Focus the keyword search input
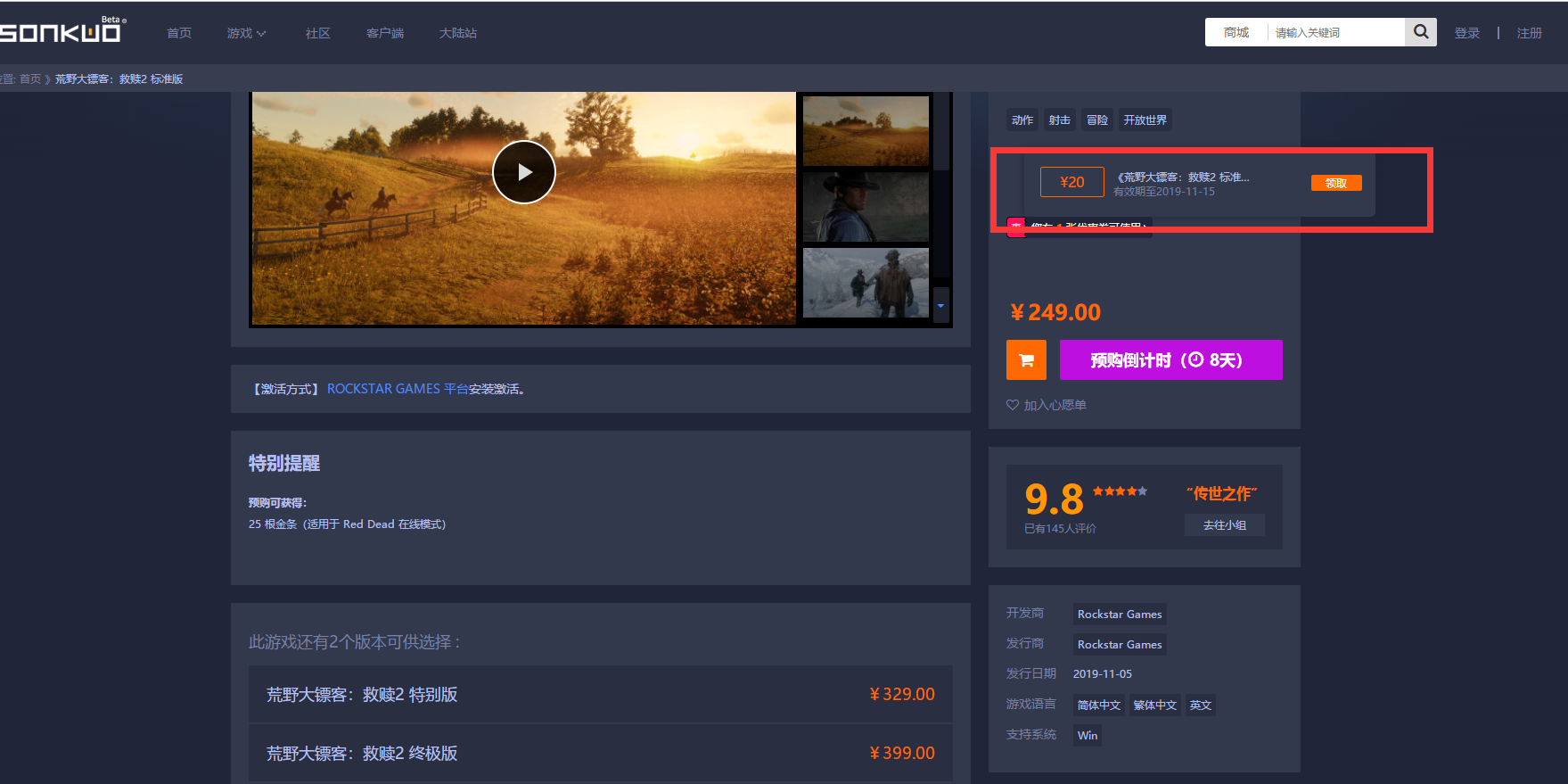 pos(1336,32)
